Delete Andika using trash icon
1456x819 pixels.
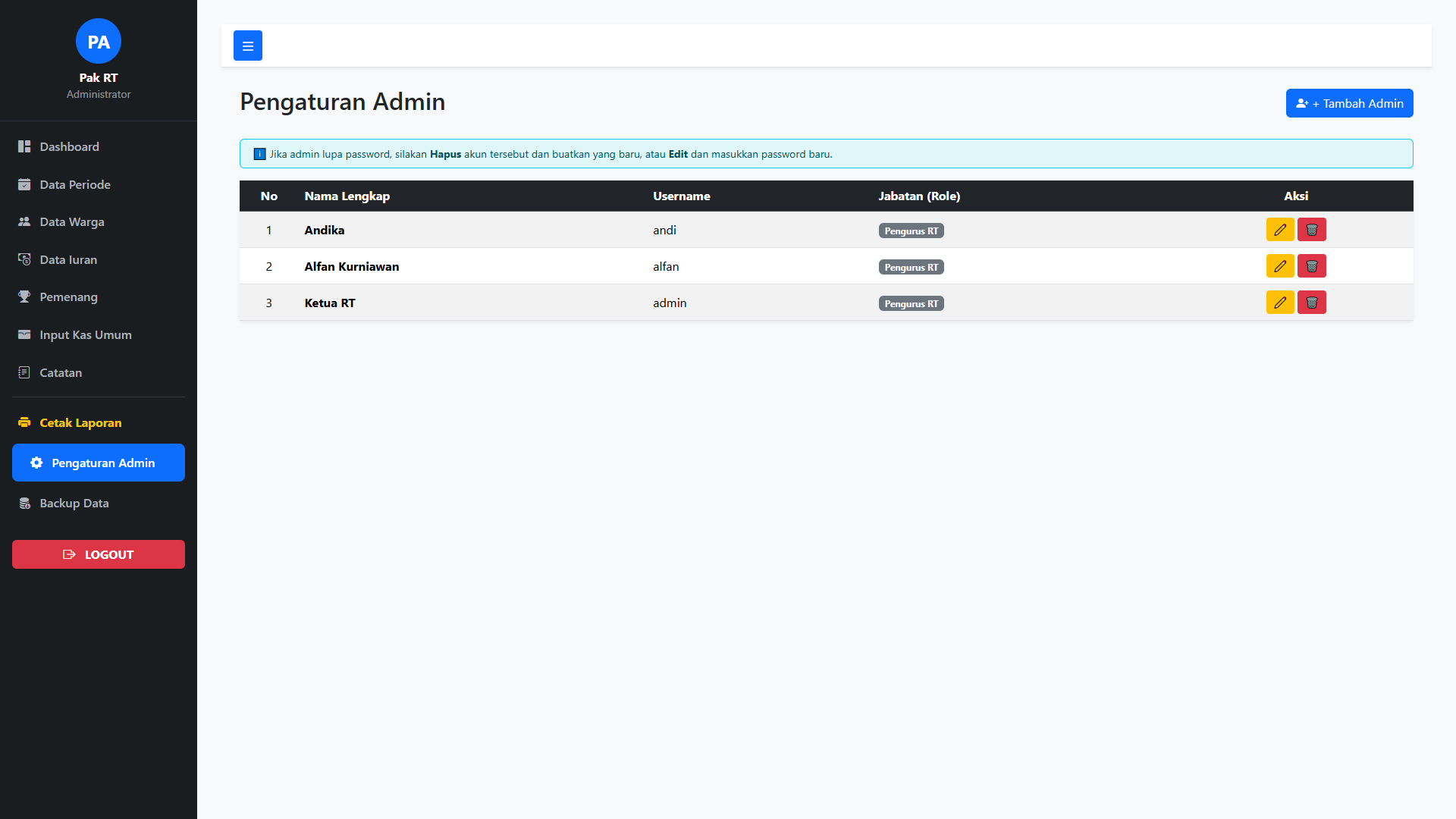1311,230
